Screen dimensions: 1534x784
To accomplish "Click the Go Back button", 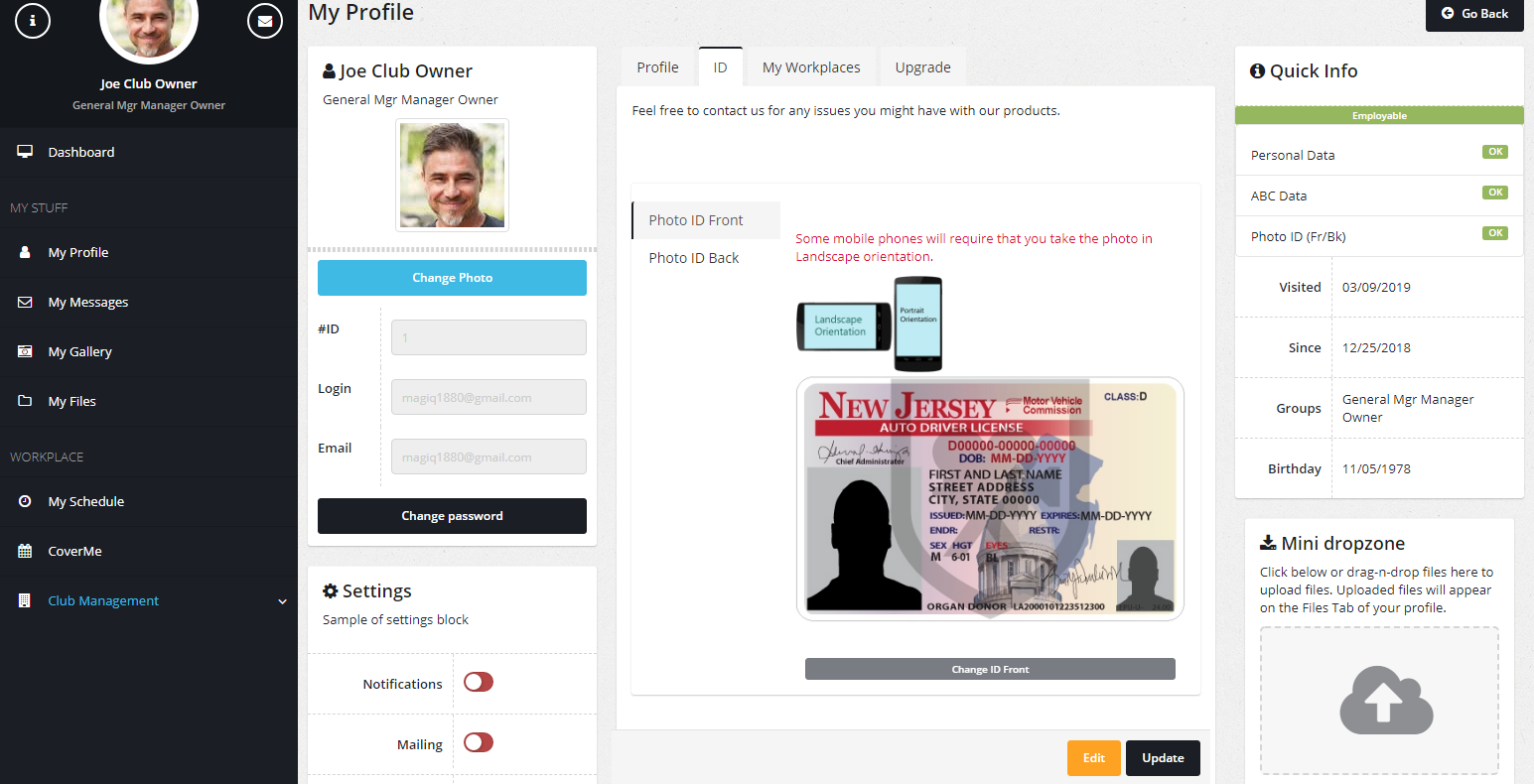I will (x=1474, y=14).
